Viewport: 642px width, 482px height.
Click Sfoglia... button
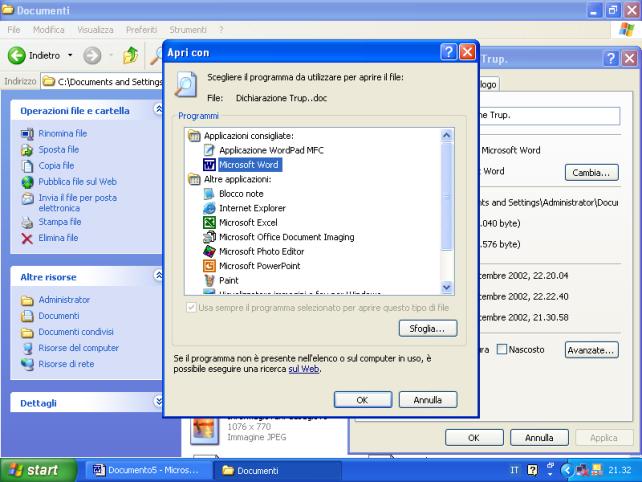[427, 328]
